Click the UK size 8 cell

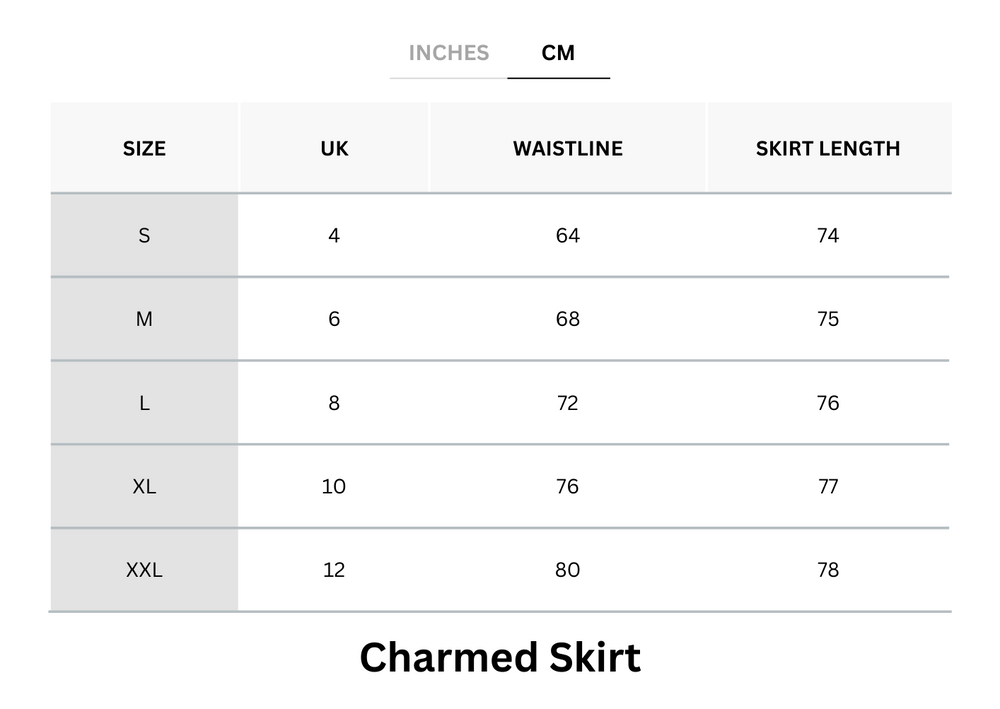tap(334, 403)
